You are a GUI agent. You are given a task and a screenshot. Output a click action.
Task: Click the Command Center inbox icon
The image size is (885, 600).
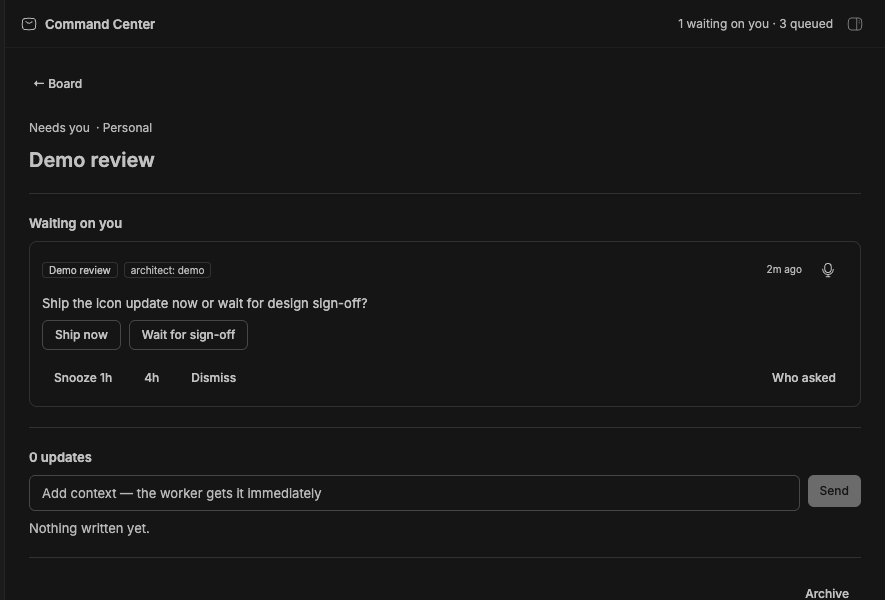29,24
